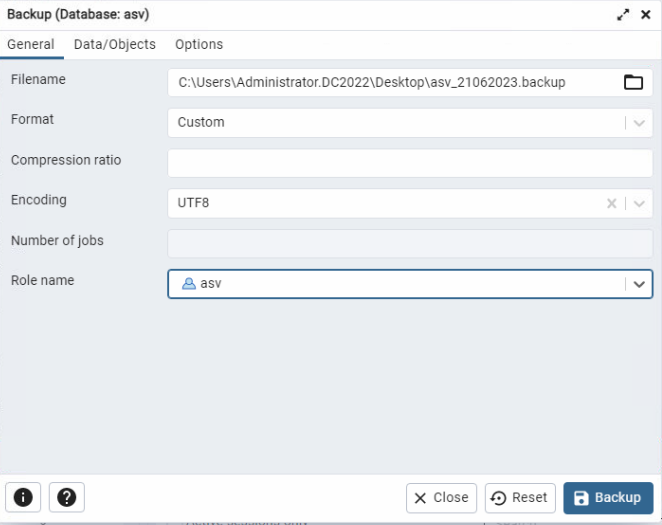Clear the UTF8 encoding selection
Image resolution: width=662 pixels, height=525 pixels.
click(612, 203)
